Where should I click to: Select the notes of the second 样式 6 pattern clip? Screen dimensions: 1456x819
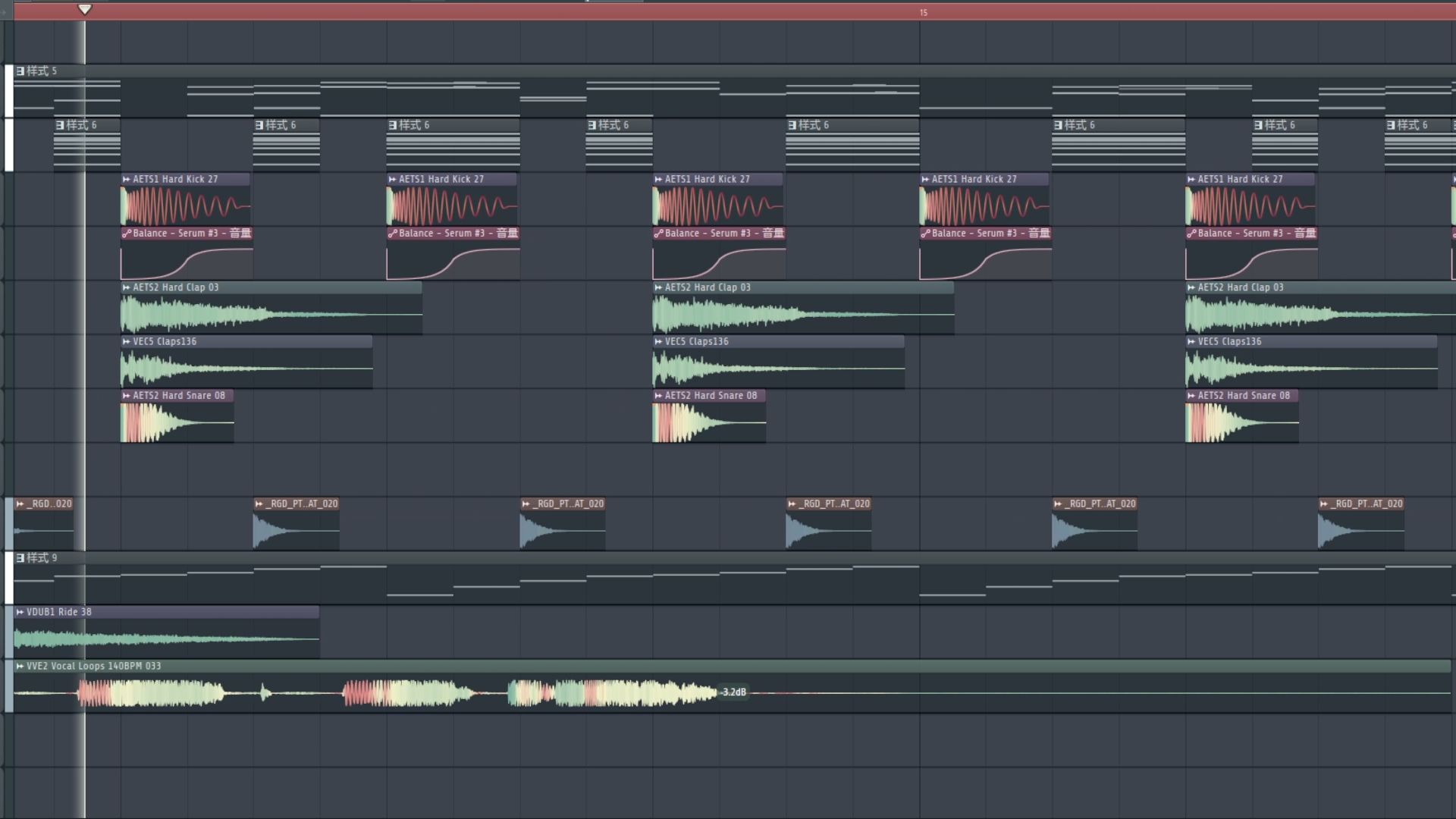pos(287,151)
